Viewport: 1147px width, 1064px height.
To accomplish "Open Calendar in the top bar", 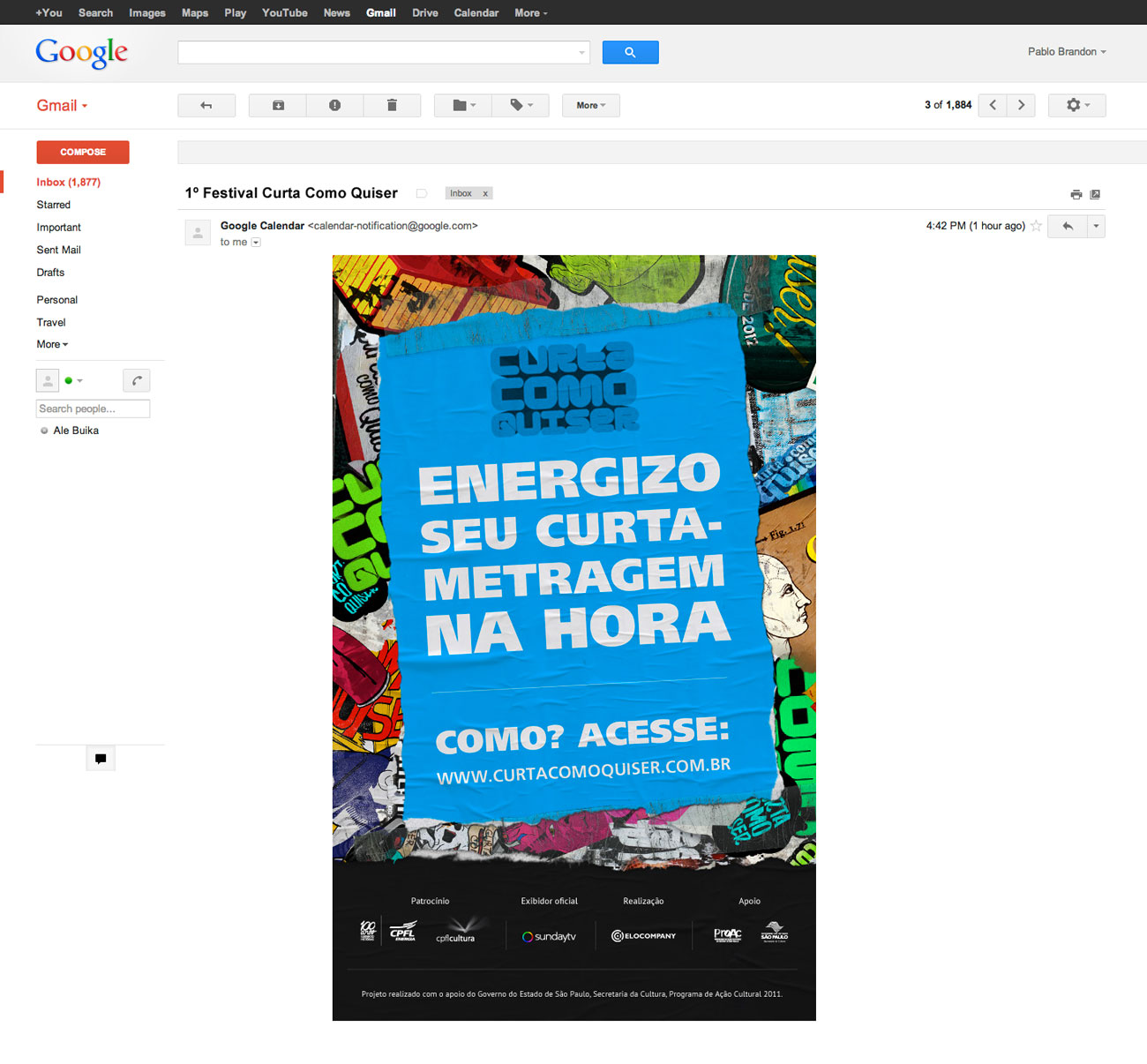I will pyautogui.click(x=476, y=12).
